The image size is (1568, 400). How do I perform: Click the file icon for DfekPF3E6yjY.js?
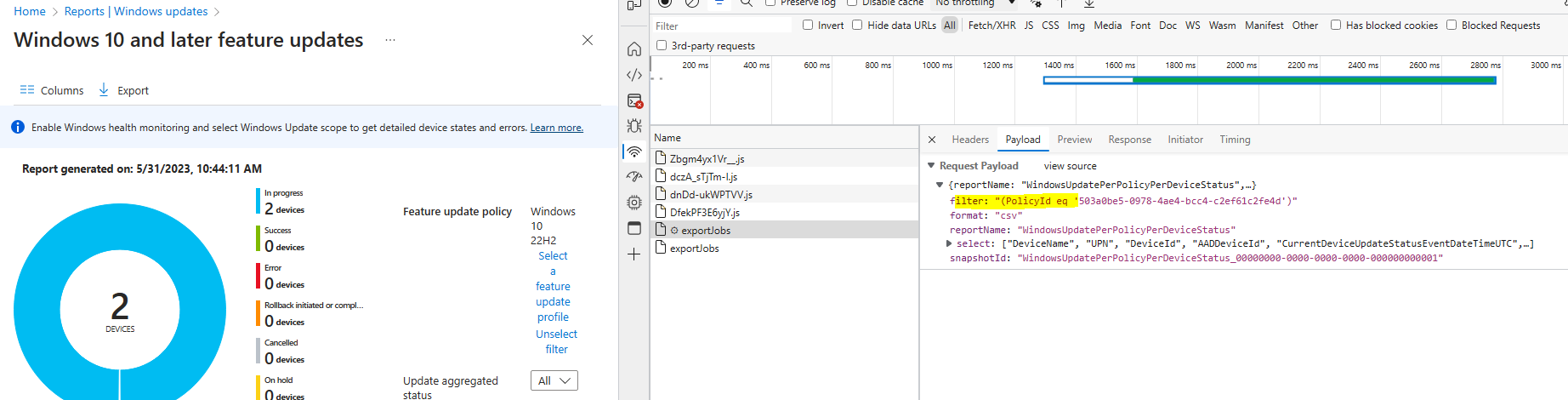661,212
